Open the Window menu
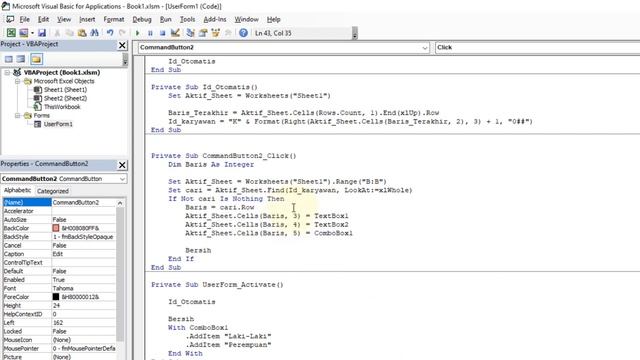 coord(246,19)
